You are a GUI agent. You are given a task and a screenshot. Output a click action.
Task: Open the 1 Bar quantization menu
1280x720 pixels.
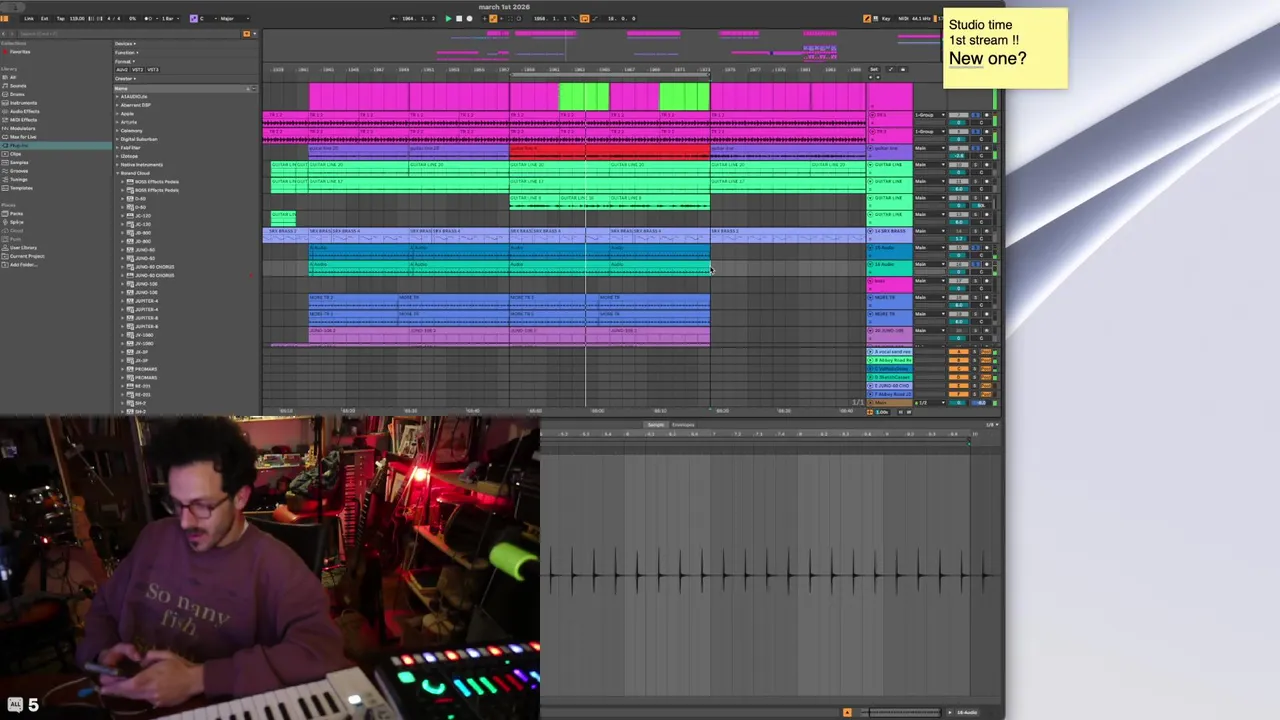pos(169,18)
